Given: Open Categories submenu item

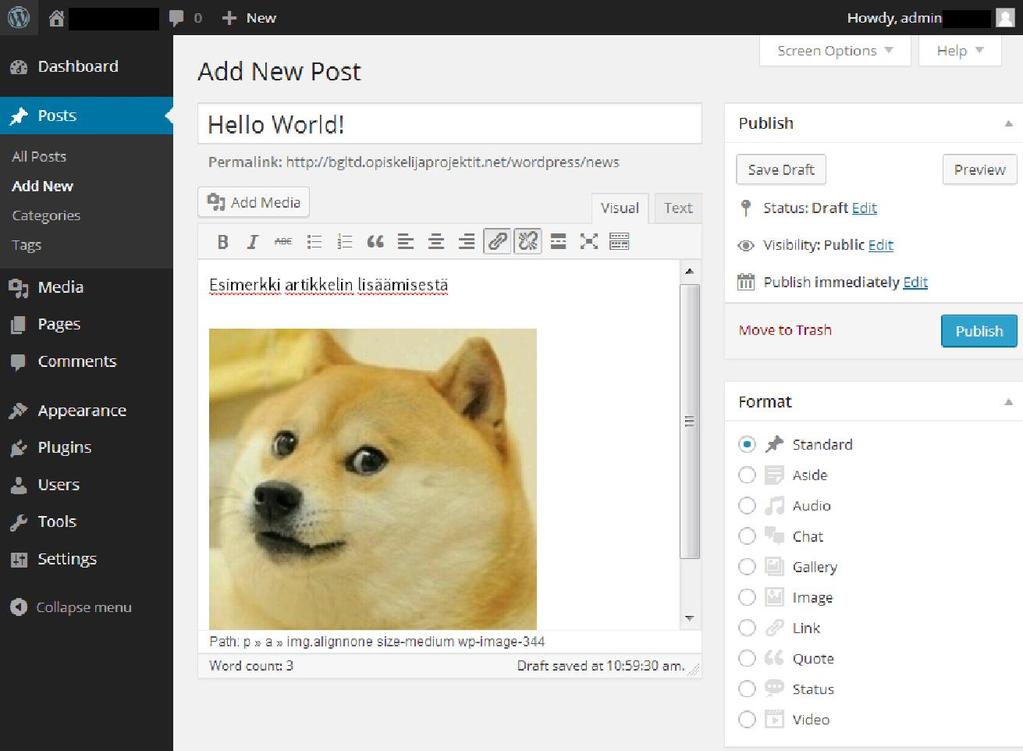Looking at the screenshot, I should pyautogui.click(x=46, y=215).
